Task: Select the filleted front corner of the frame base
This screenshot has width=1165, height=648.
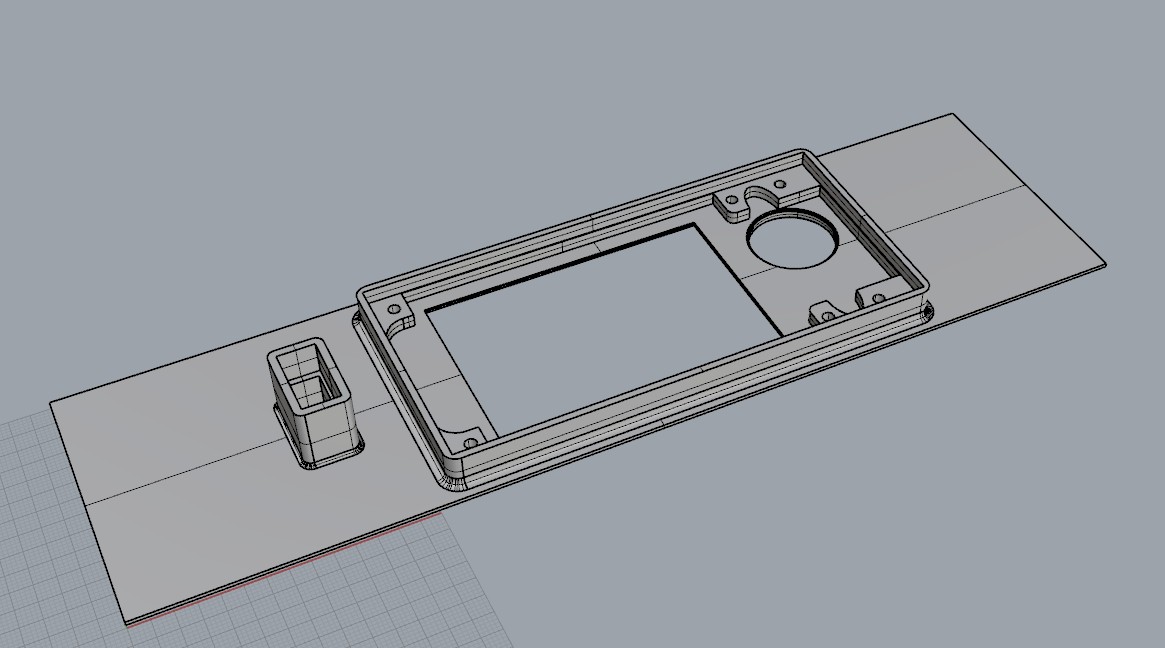Action: [x=450, y=485]
